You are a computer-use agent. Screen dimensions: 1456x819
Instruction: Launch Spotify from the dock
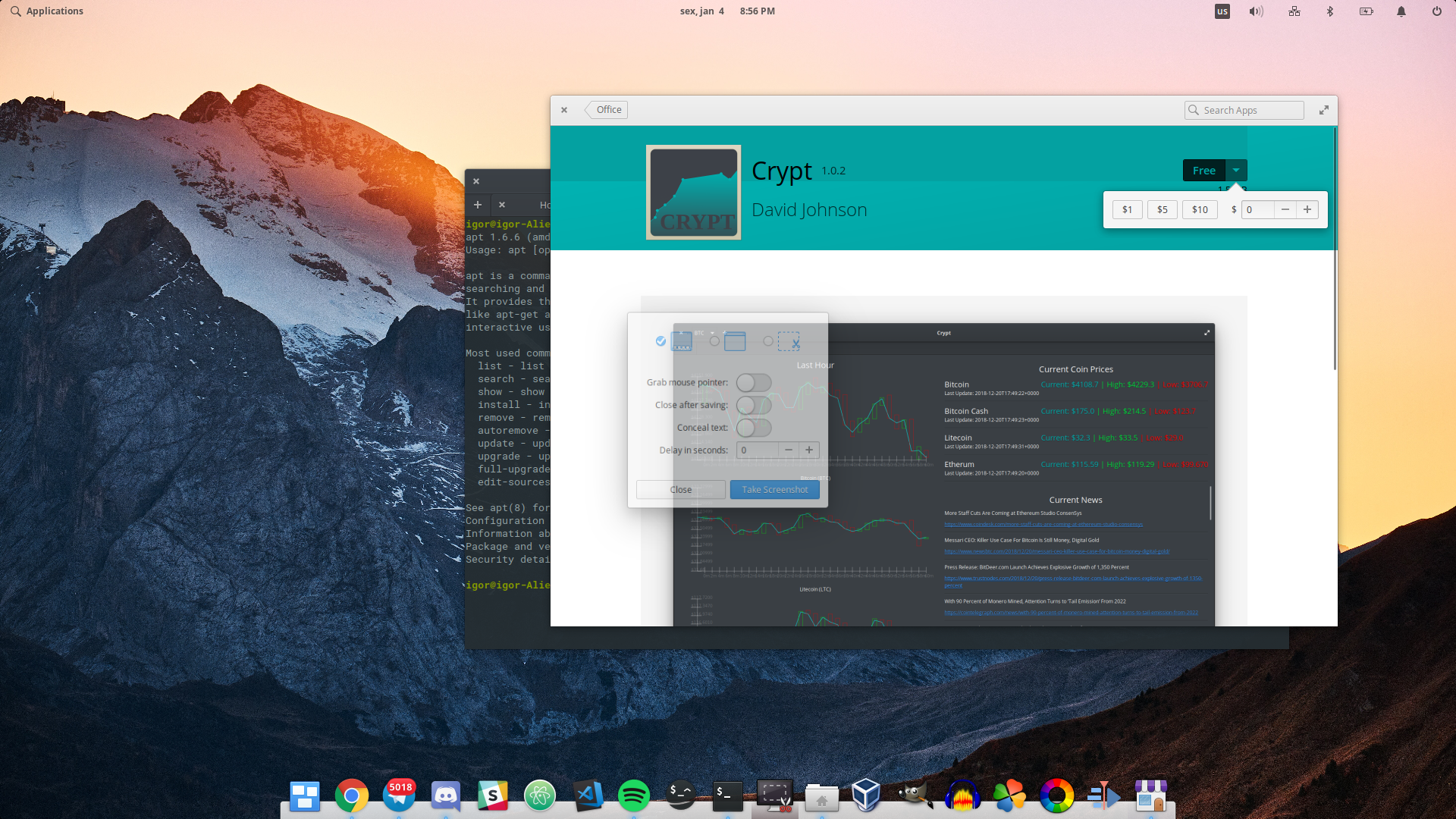pos(633,795)
